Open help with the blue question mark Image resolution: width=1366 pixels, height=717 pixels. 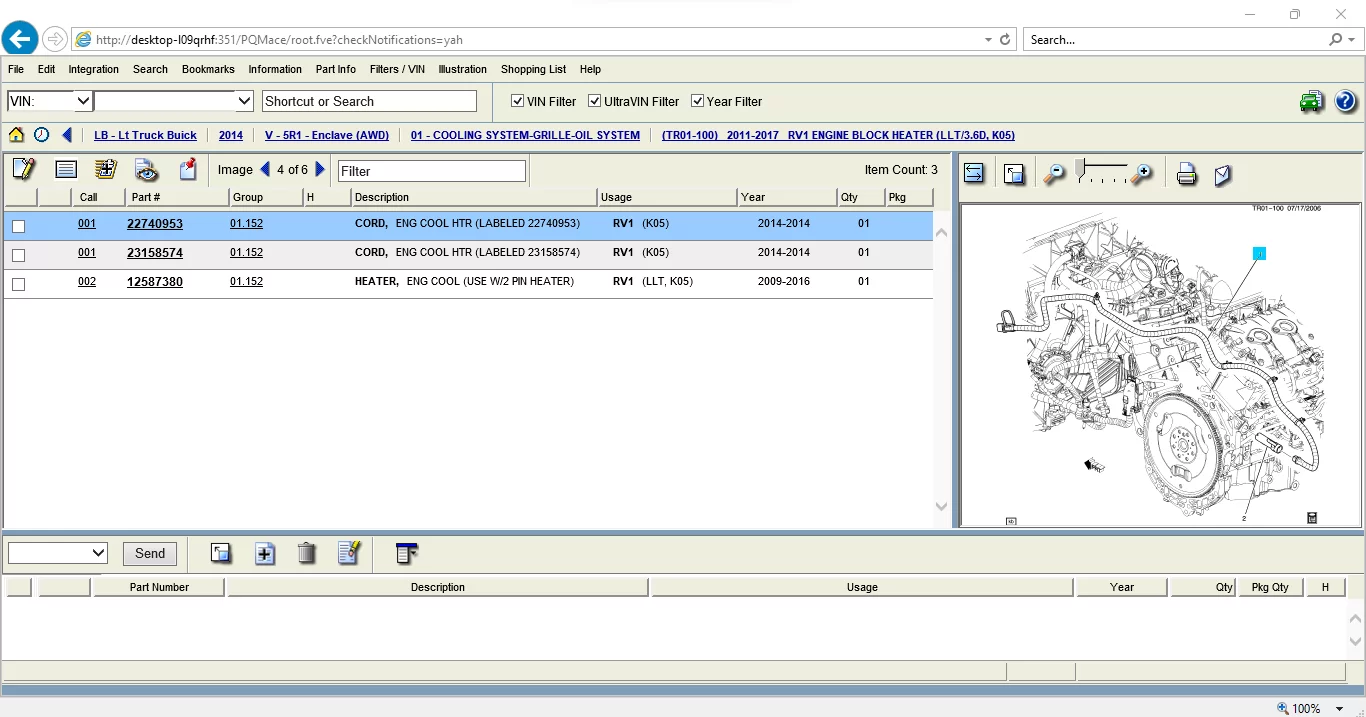coord(1345,101)
